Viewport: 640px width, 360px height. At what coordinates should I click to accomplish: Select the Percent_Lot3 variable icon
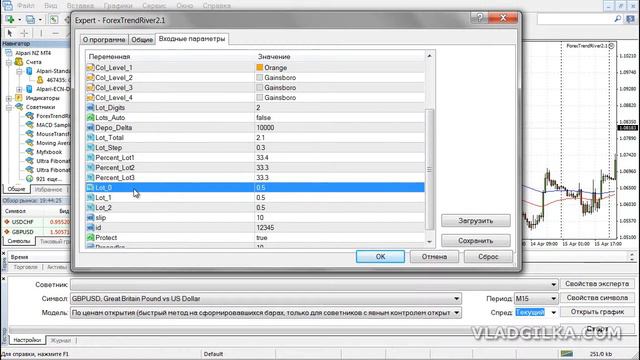[x=91, y=178]
